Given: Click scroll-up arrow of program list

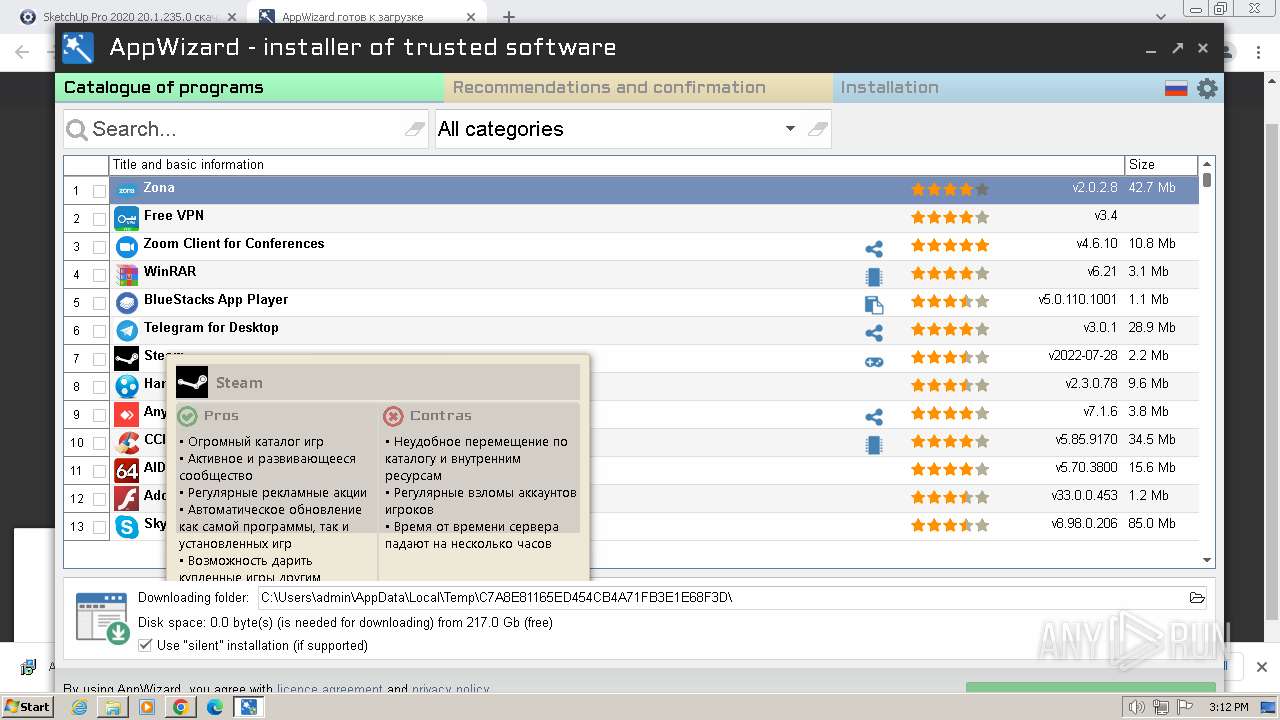Looking at the screenshot, I should 1207,163.
